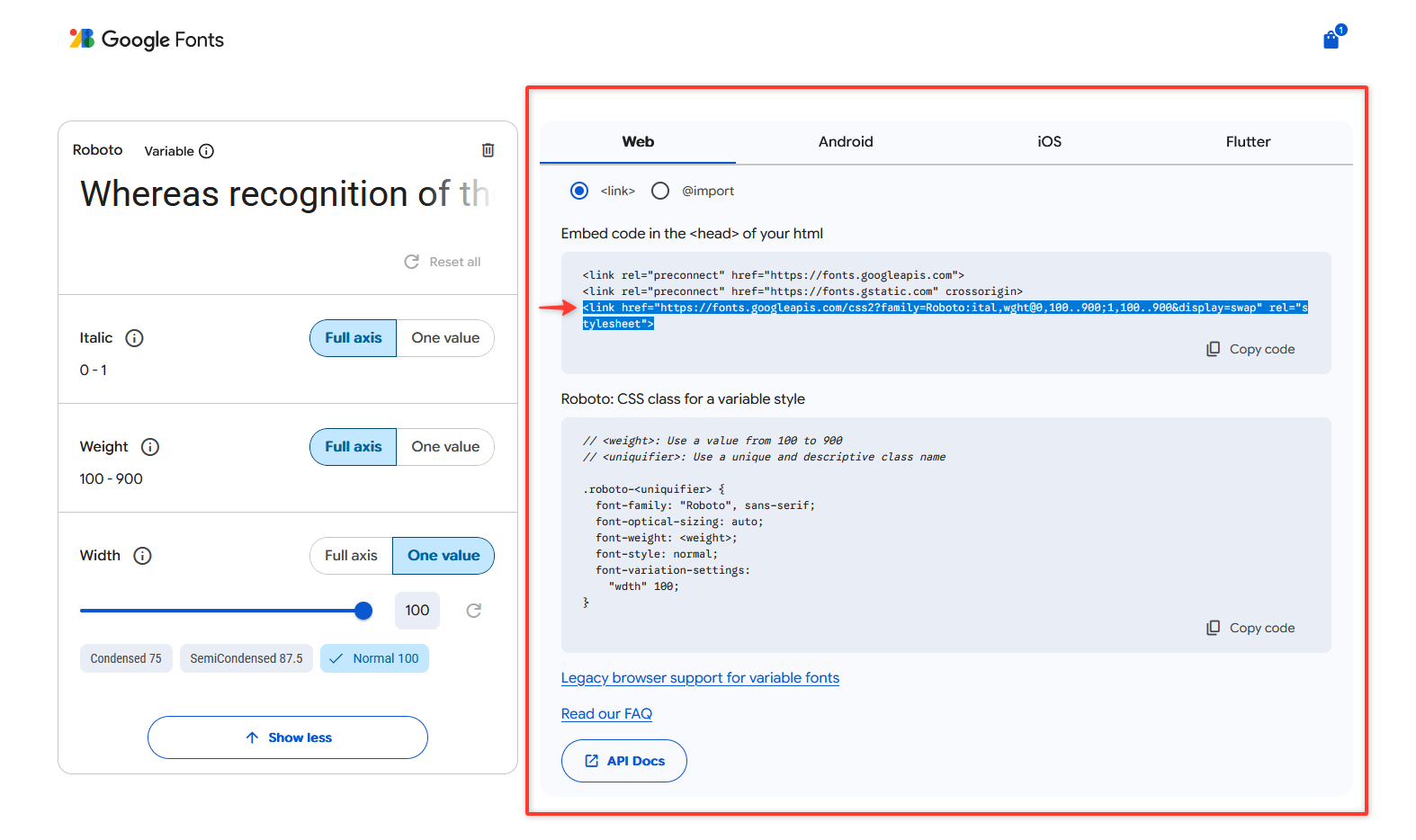This screenshot has height=840, width=1416.
Task: Click the Width value input field
Action: tap(417, 611)
